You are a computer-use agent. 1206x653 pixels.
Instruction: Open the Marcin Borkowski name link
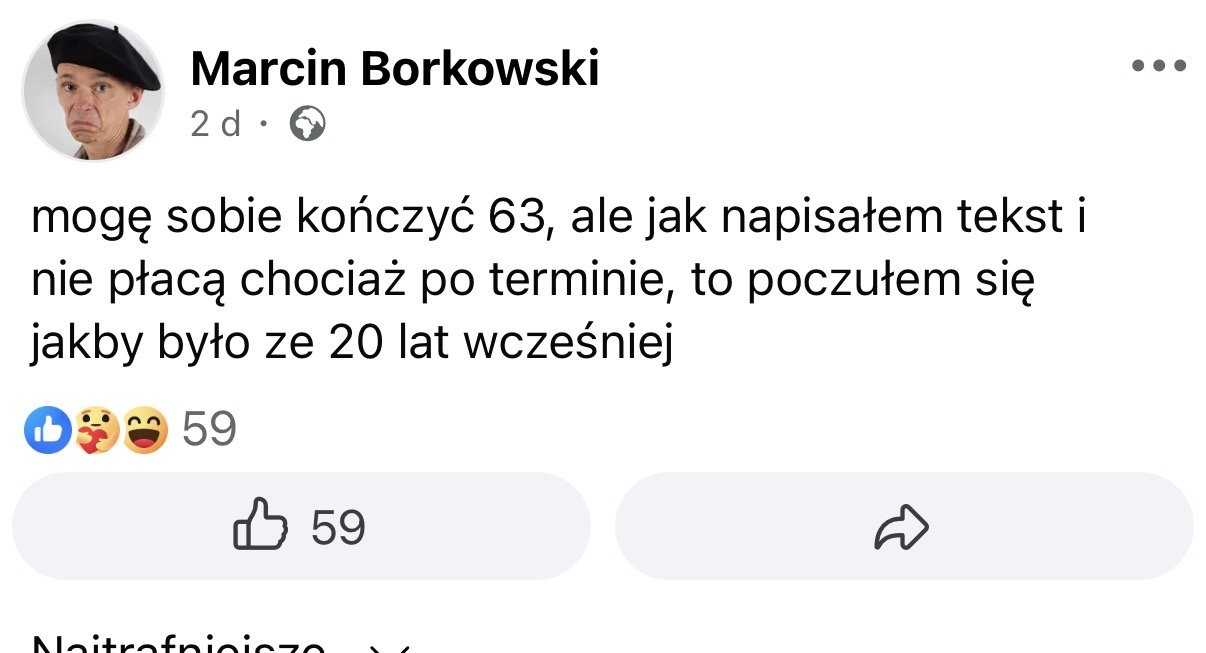click(x=394, y=69)
